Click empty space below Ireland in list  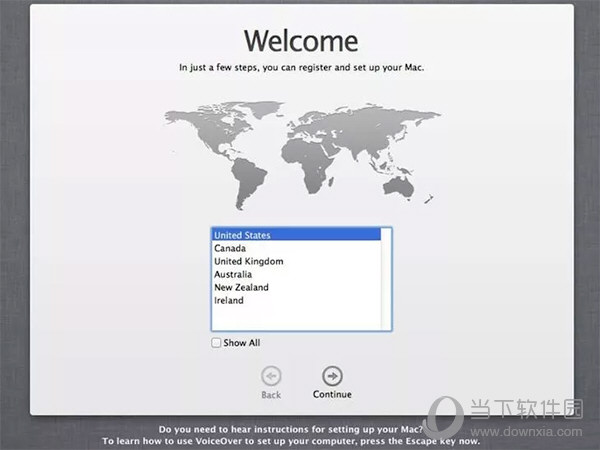(x=300, y=317)
